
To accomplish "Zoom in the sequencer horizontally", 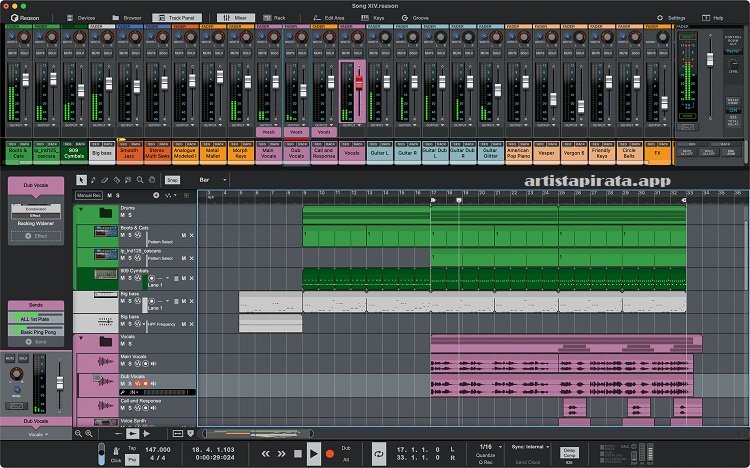I will [x=89, y=434].
